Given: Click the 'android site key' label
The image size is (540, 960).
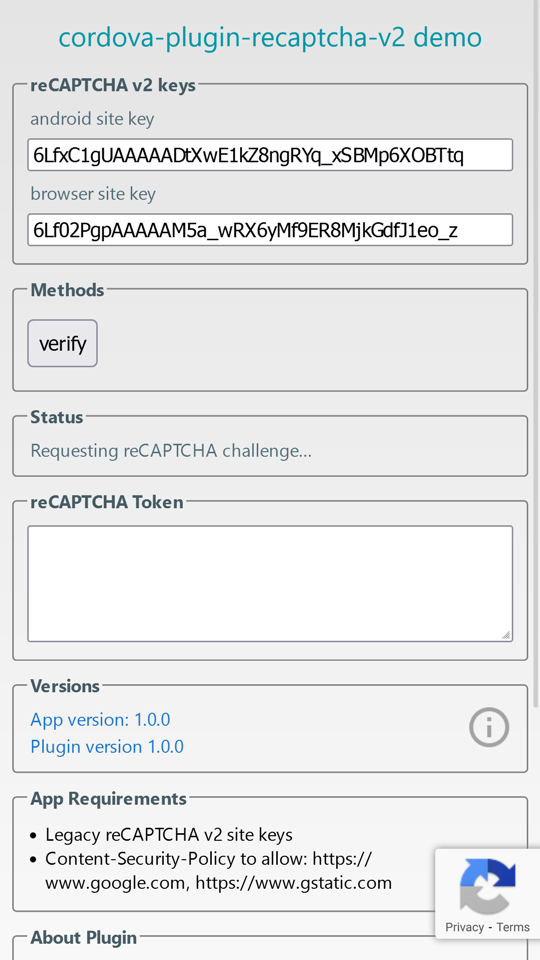Looking at the screenshot, I should (x=92, y=119).
